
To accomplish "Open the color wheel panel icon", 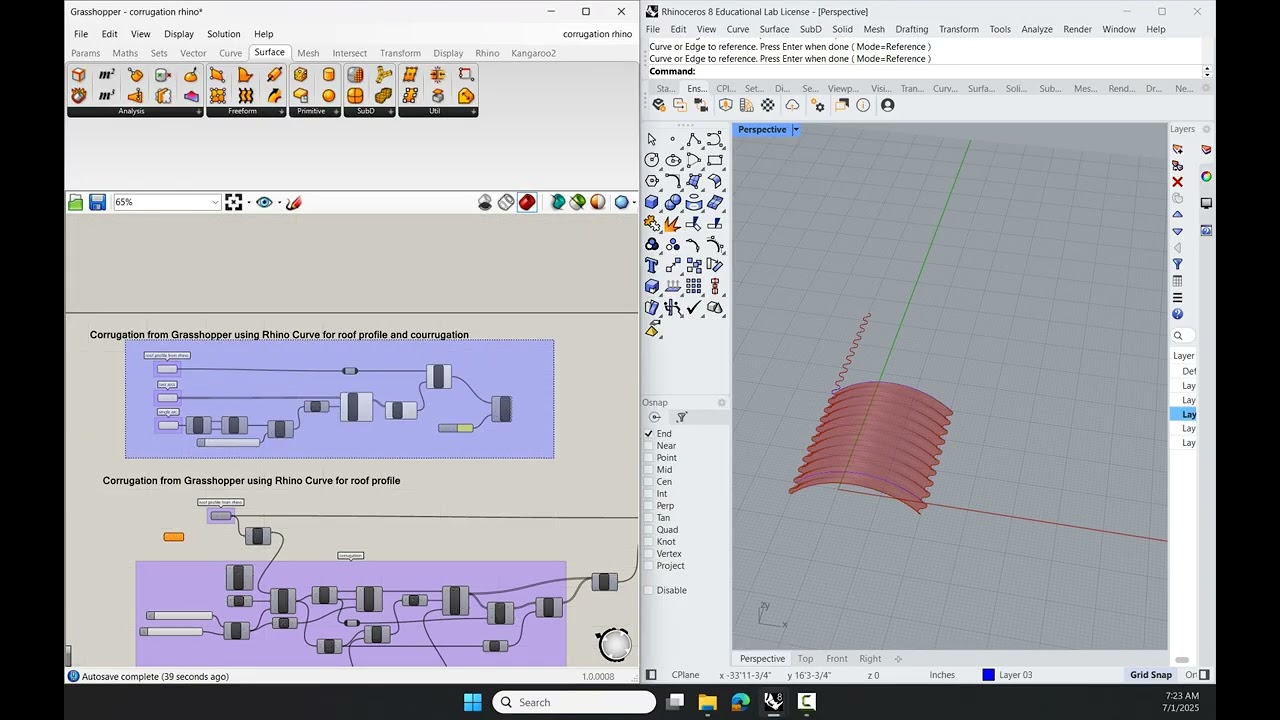I will pyautogui.click(x=1206, y=177).
